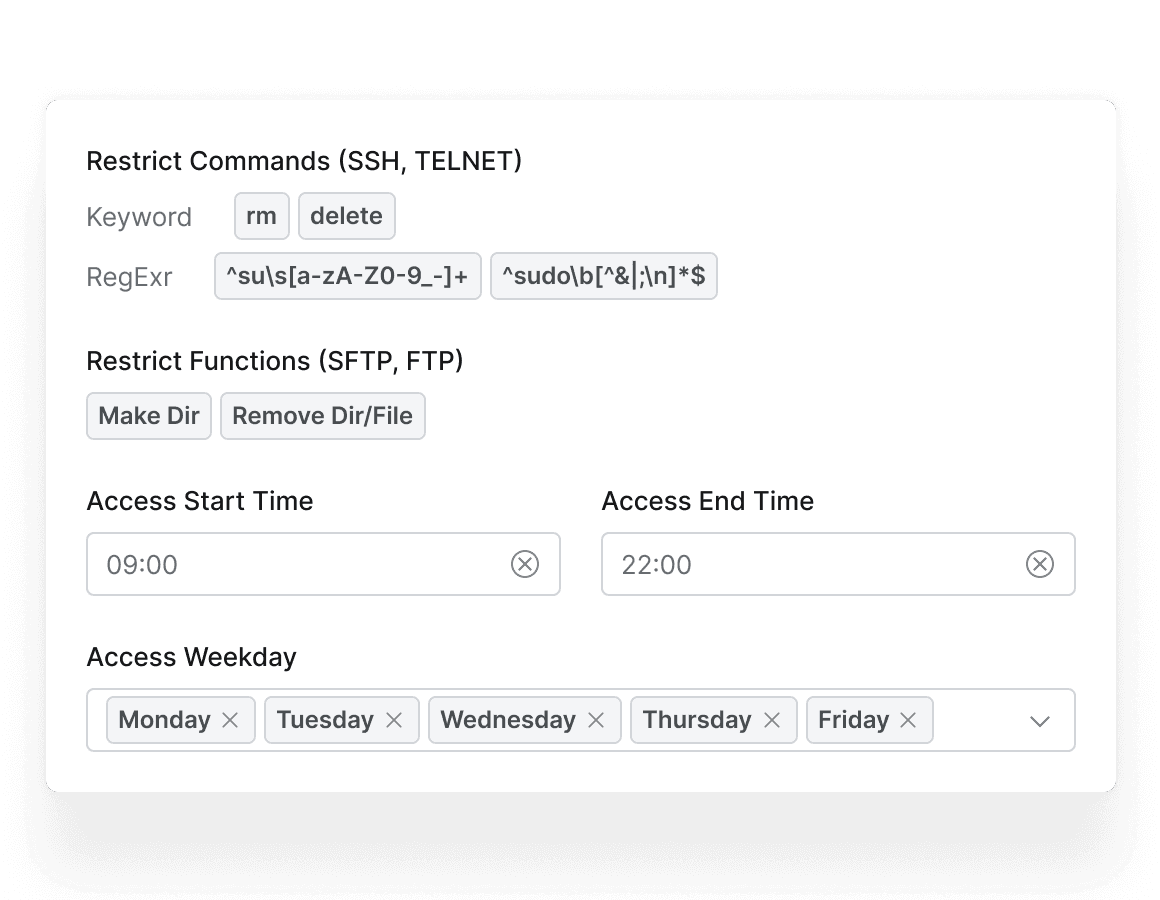Screen dimensions: 1160x900
Task: Clear the Access Start Time value
Action: pyautogui.click(x=525, y=565)
